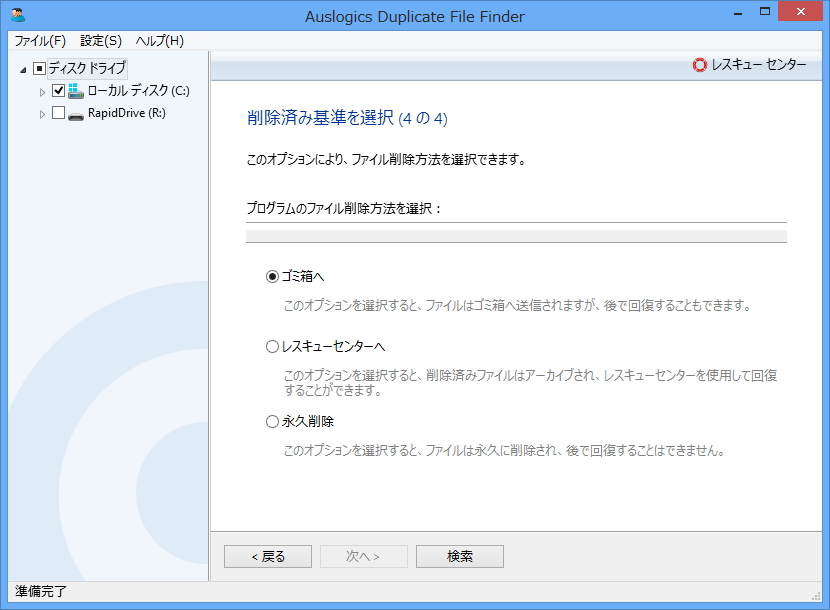Click the 準備完了 status bar text
Screen dimensions: 830x610
click(41, 591)
